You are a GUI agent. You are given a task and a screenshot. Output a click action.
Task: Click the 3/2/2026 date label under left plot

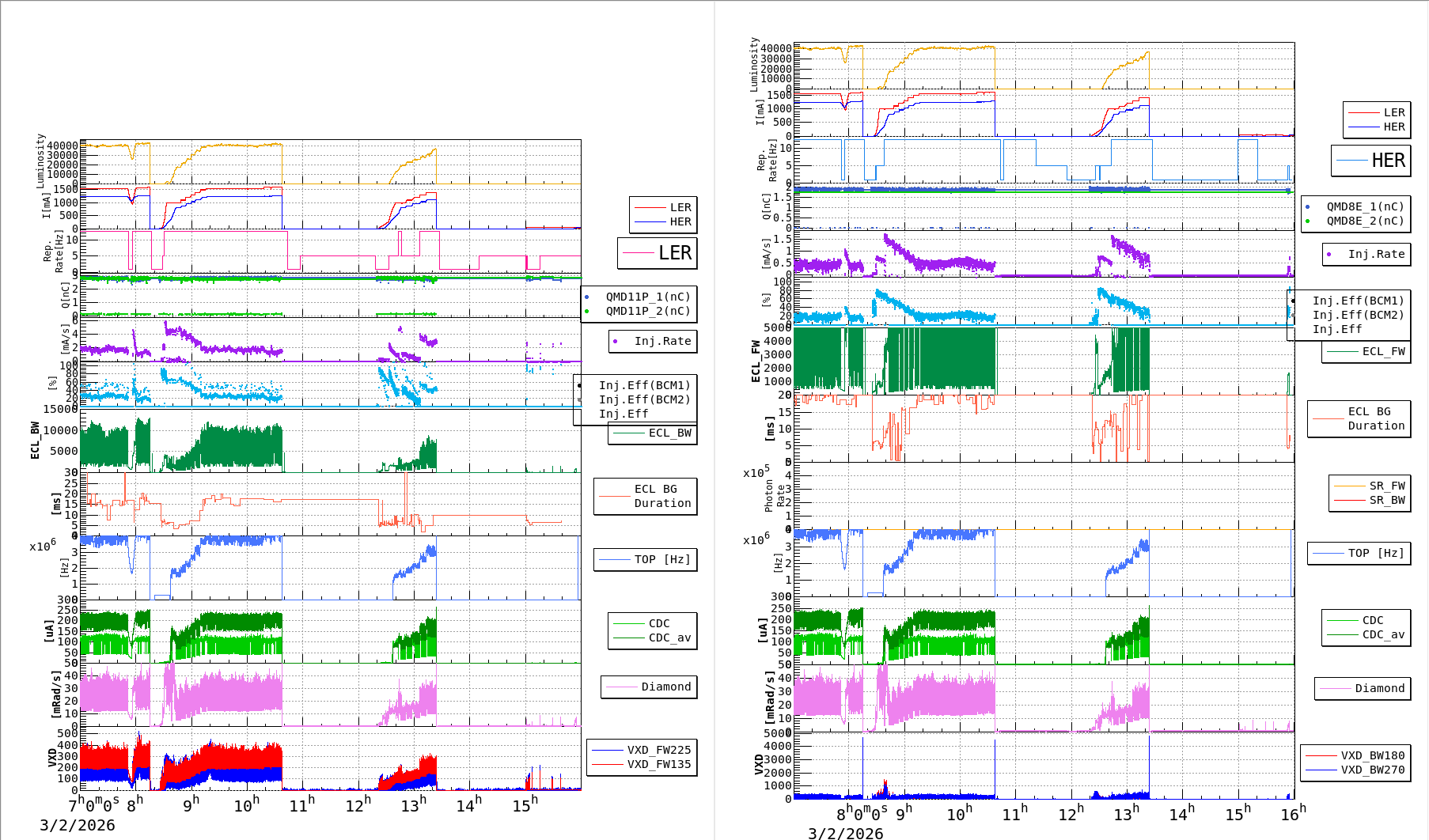(77, 826)
